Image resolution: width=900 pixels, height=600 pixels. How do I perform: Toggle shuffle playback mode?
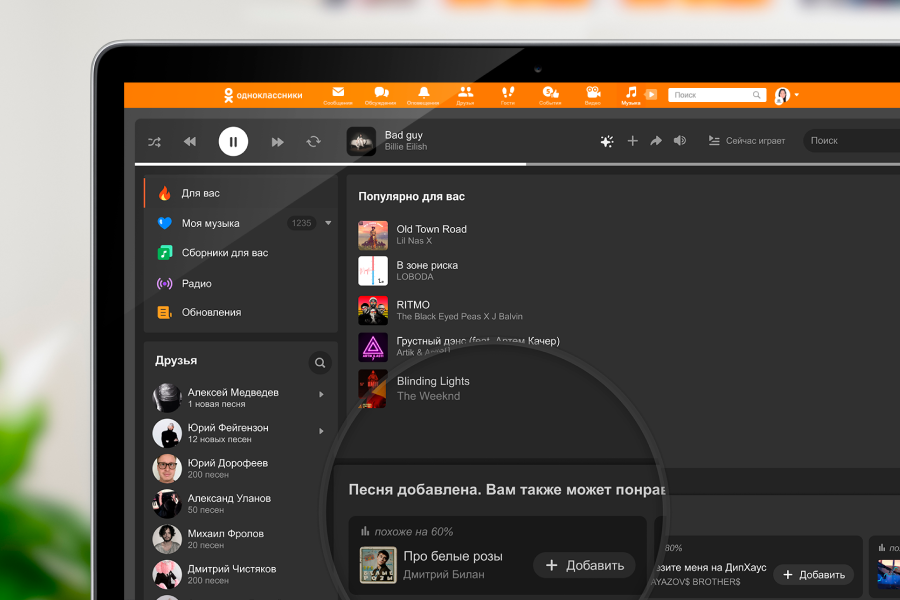click(x=154, y=142)
